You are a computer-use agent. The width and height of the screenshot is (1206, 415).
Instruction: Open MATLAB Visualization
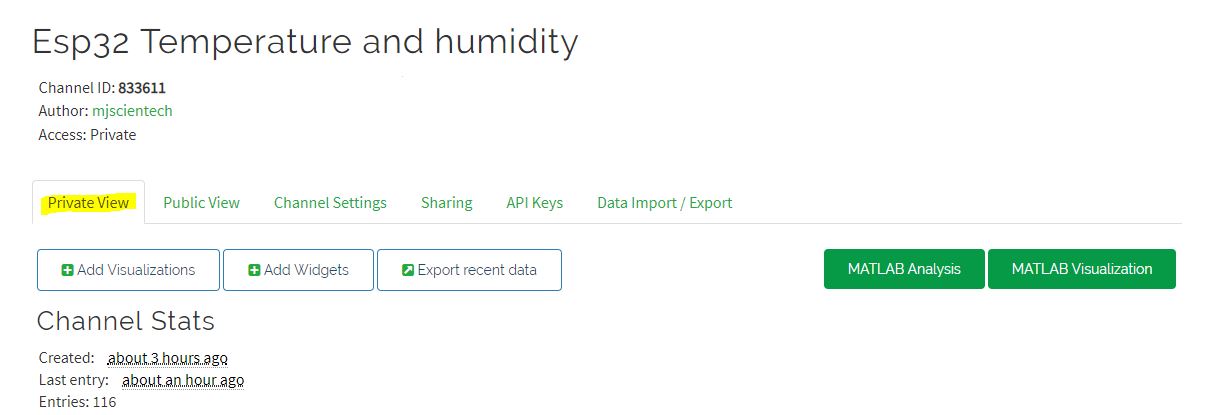point(1082,269)
